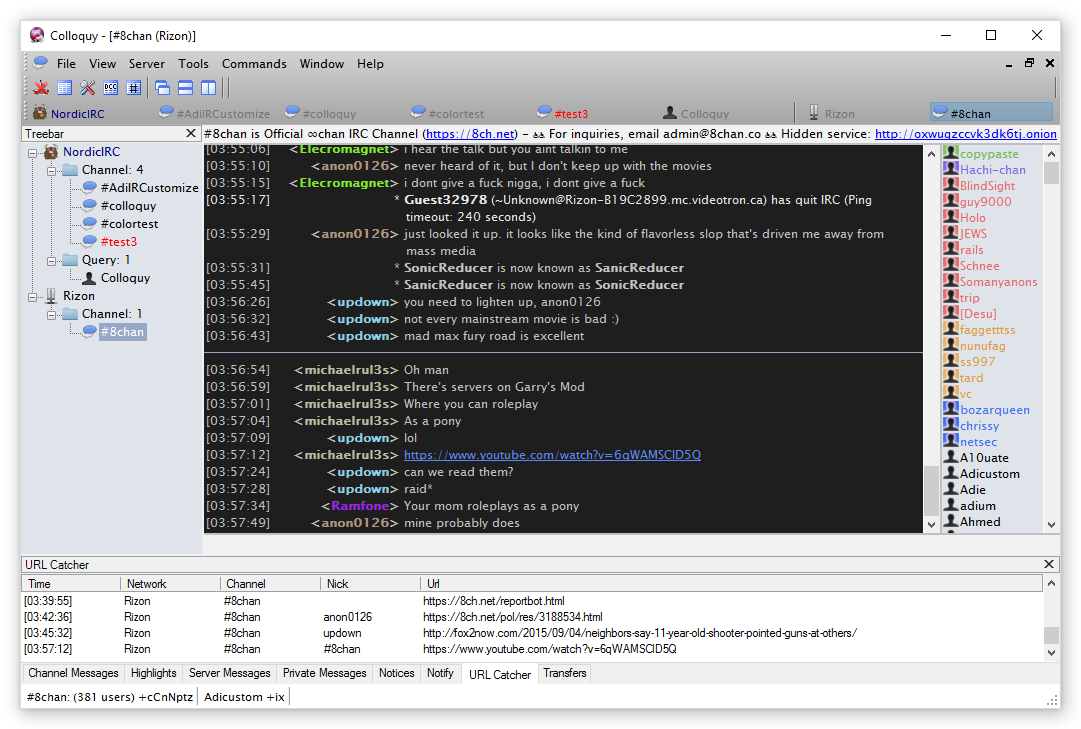Open the File menu
Viewport: 1081px width, 729px height.
coord(66,63)
